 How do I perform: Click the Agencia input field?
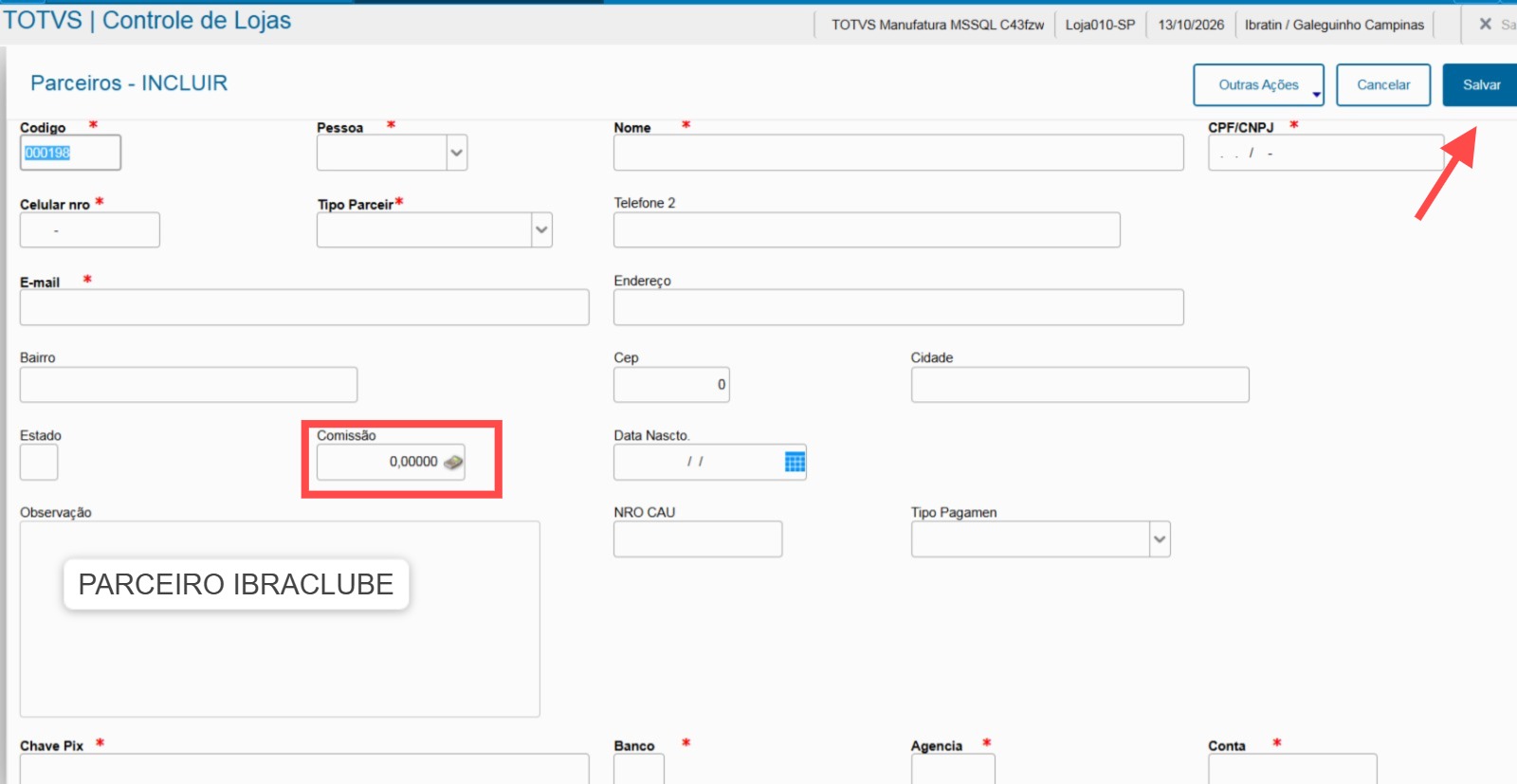click(953, 770)
